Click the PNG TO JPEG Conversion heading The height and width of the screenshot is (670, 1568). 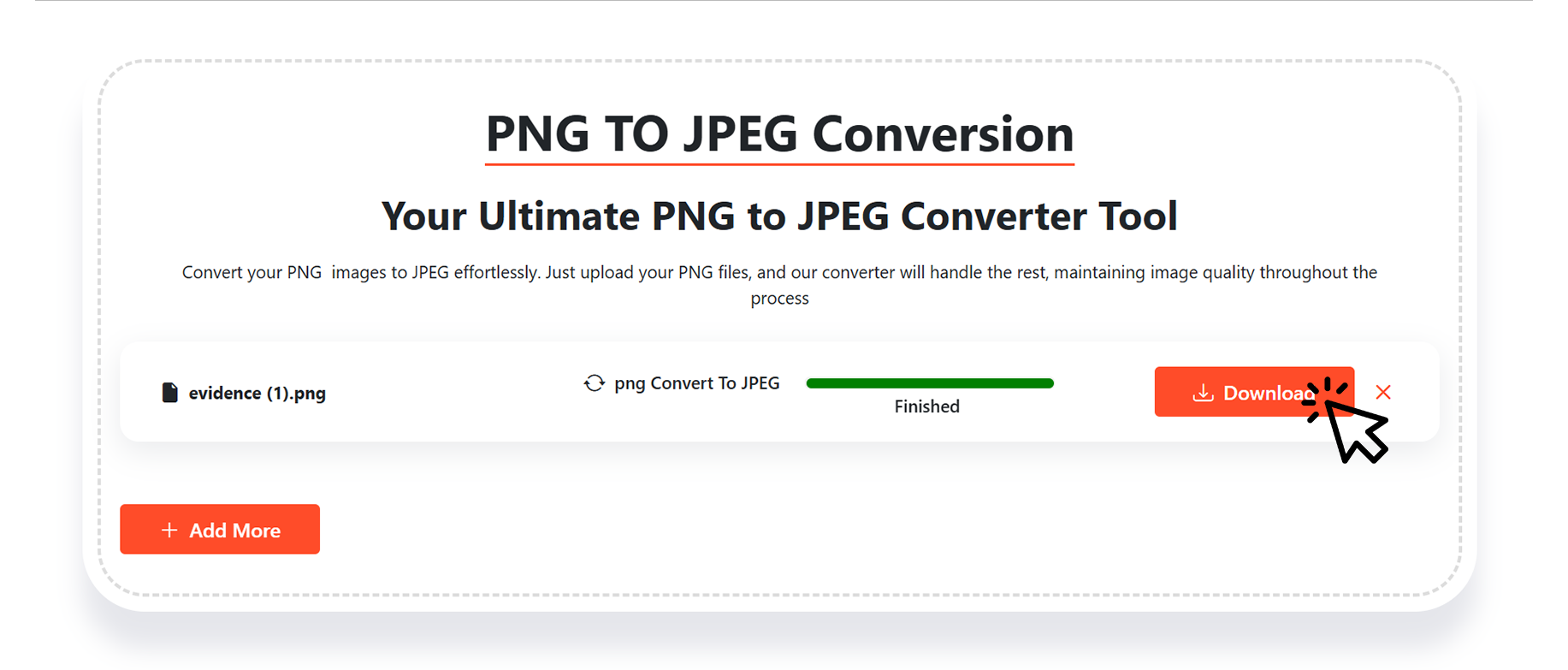779,133
